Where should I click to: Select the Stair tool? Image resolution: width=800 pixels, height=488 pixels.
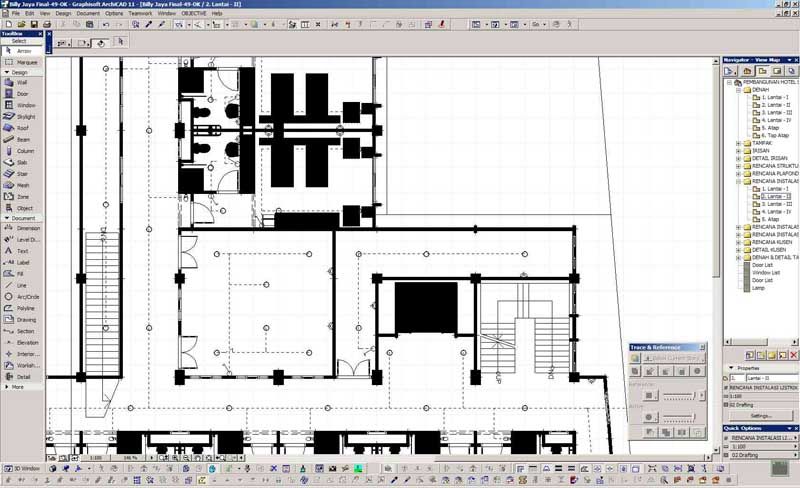(x=21, y=174)
